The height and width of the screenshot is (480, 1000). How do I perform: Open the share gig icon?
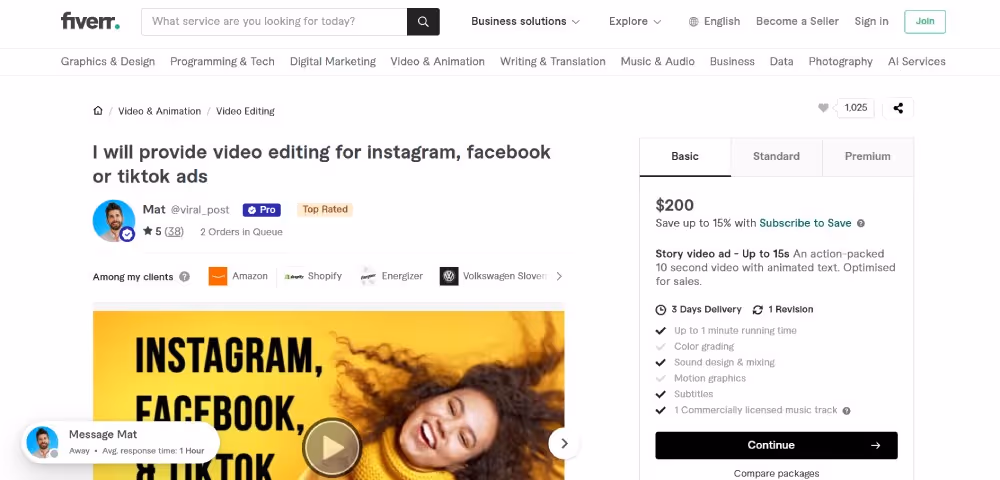(x=898, y=108)
